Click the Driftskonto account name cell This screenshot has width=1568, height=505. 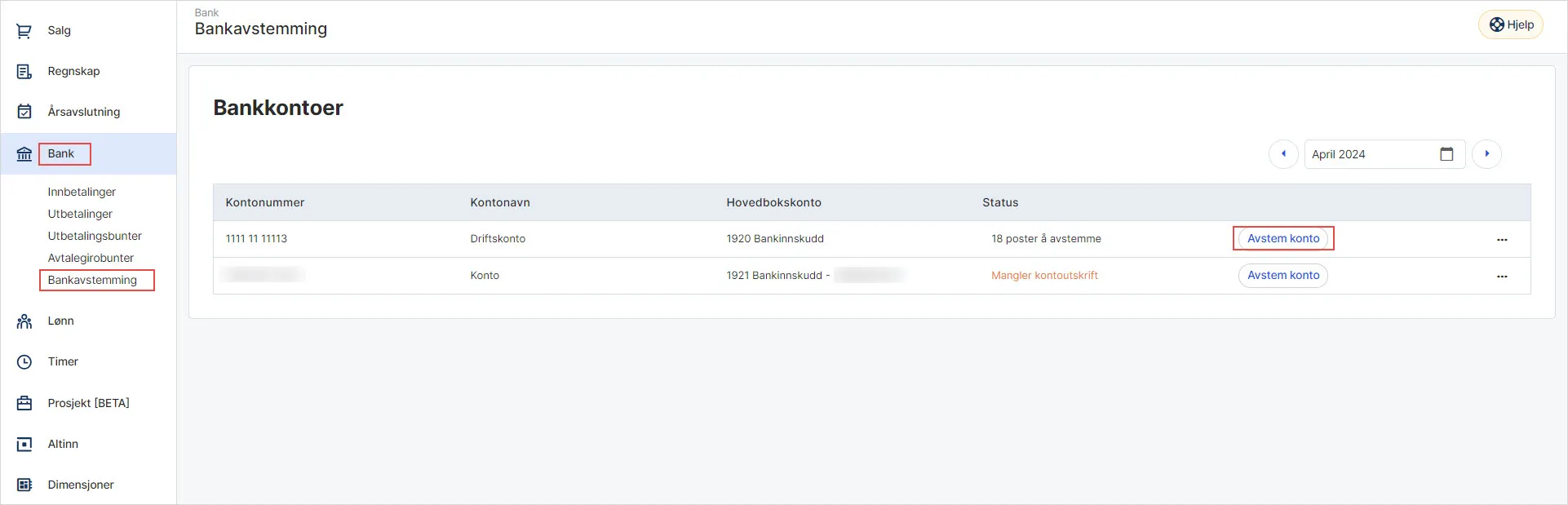tap(498, 239)
